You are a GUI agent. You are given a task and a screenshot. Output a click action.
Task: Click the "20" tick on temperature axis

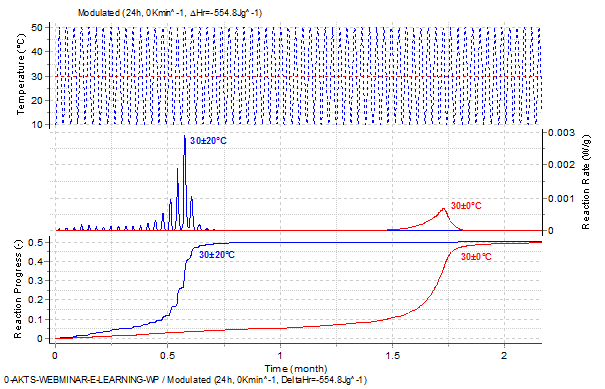click(37, 100)
